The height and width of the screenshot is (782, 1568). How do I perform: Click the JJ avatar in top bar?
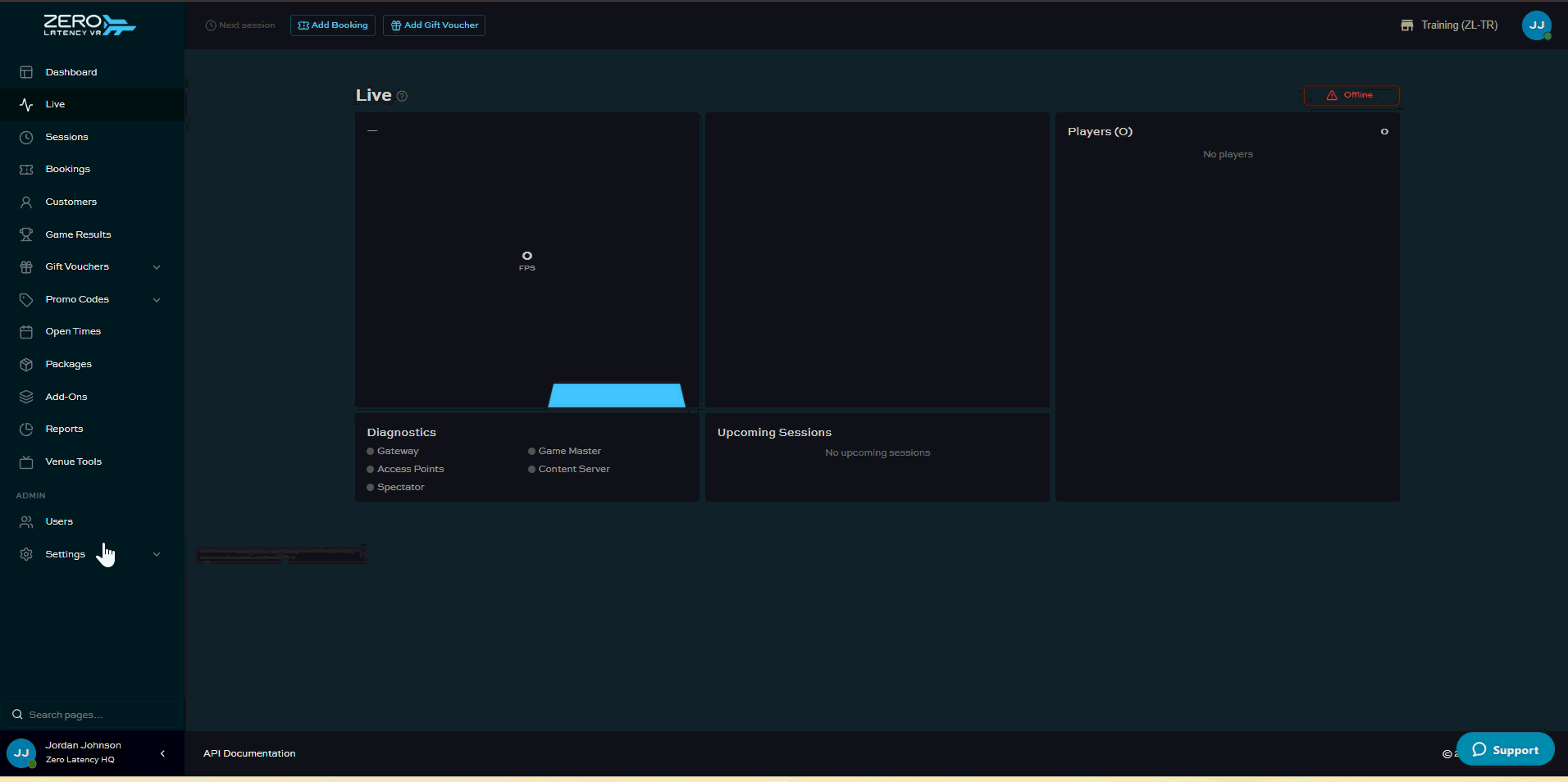1537,25
